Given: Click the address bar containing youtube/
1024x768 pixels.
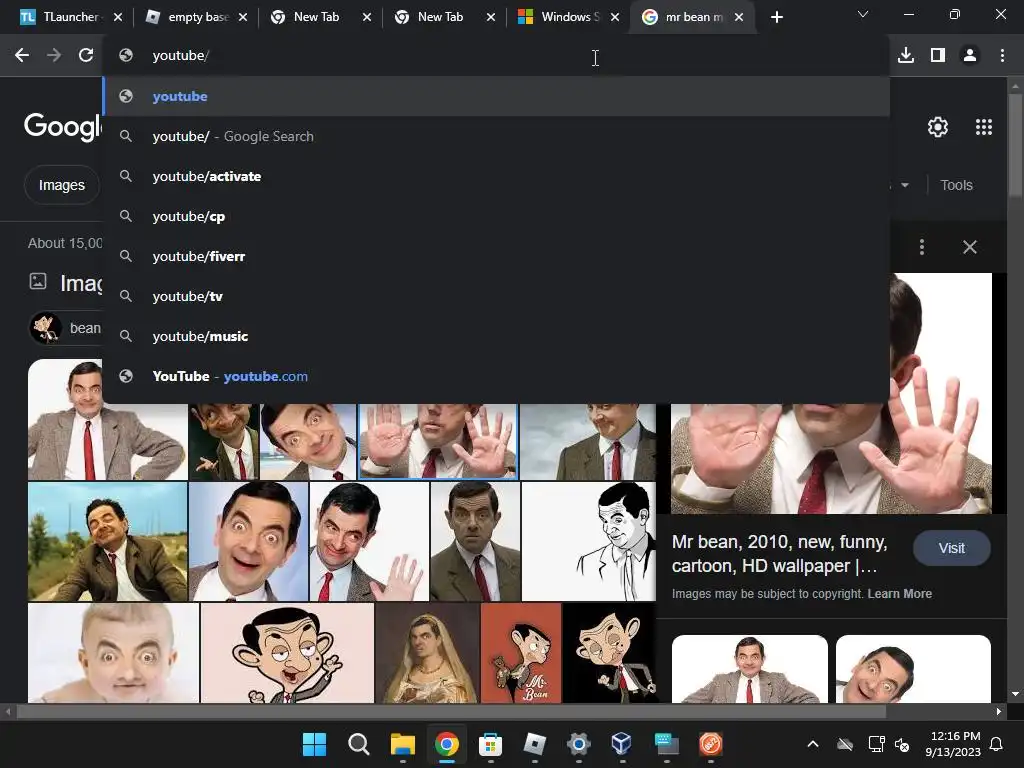Looking at the screenshot, I should pyautogui.click(x=496, y=56).
